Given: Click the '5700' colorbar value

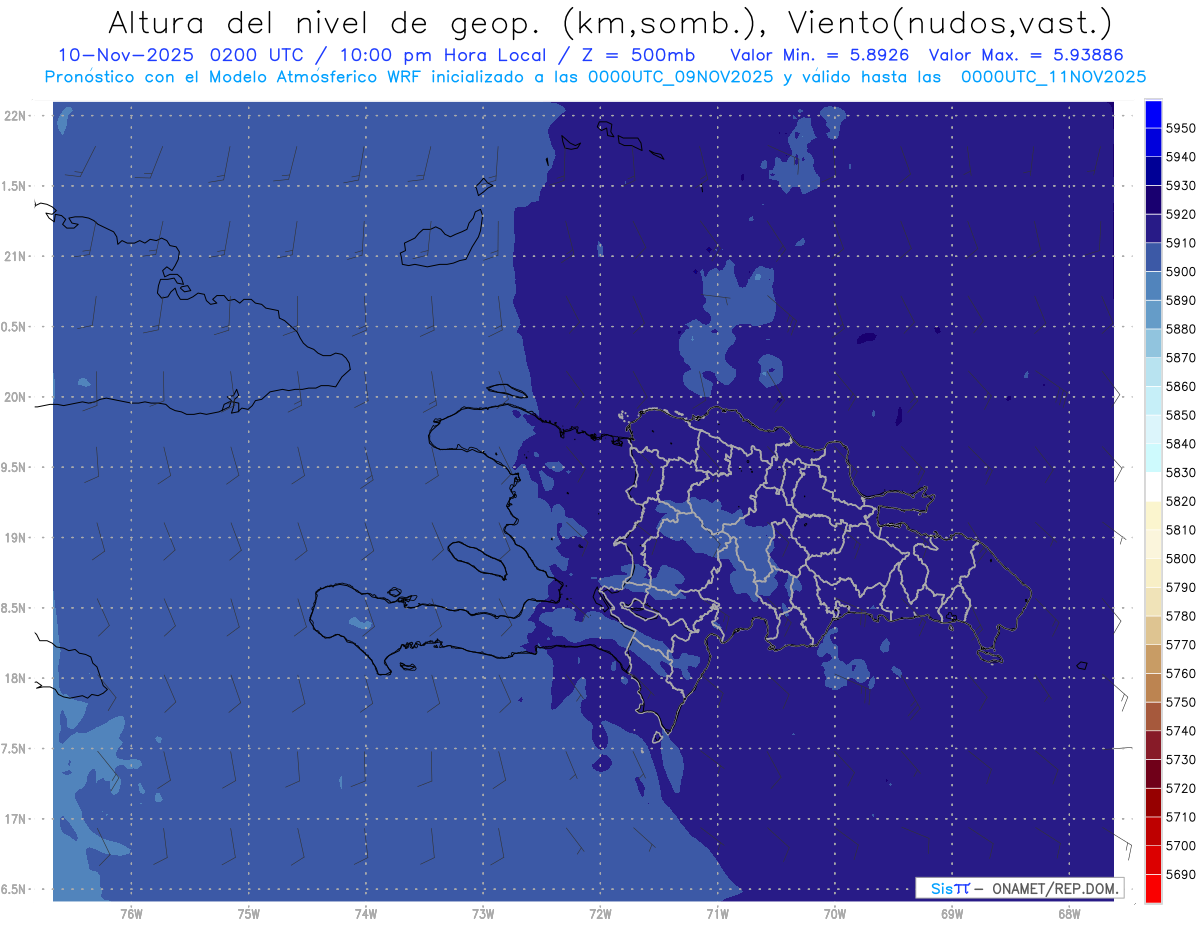Looking at the screenshot, I should 1180,846.
